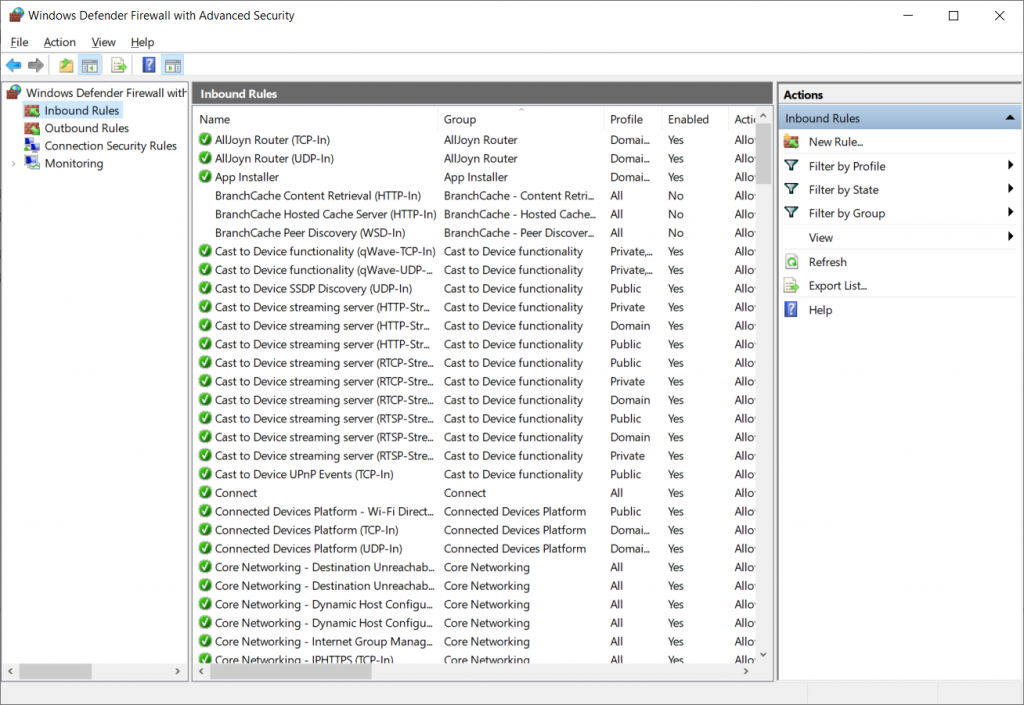
Task: Click the Forward arrow toolbar icon
Action: click(x=36, y=65)
